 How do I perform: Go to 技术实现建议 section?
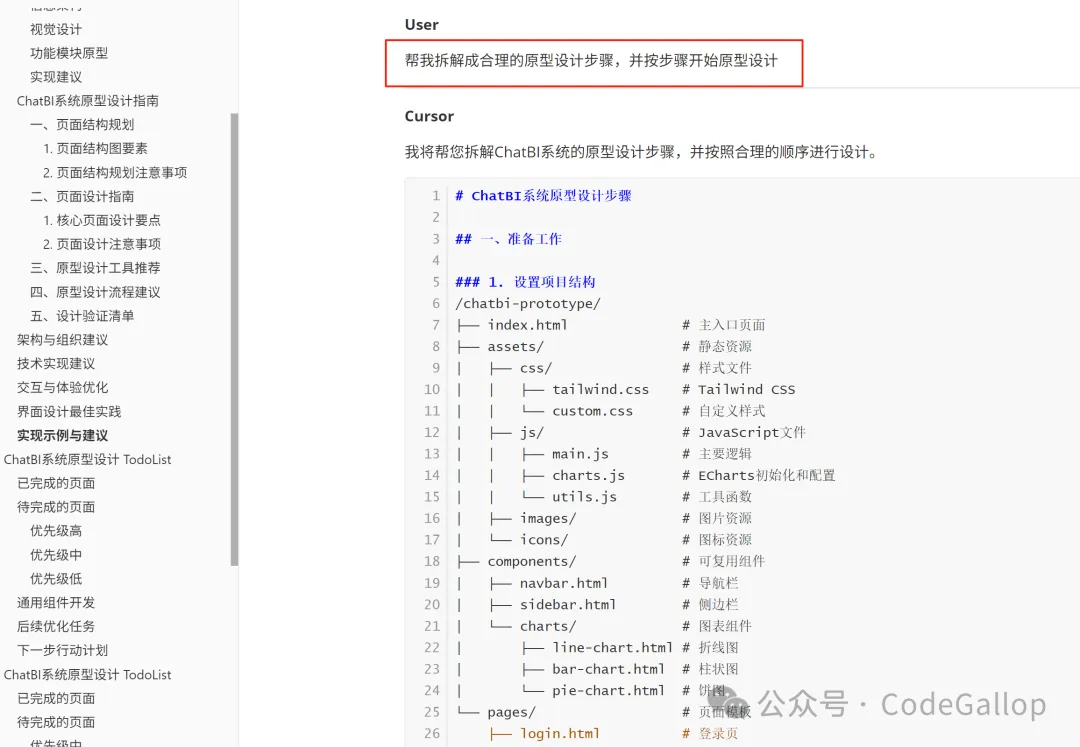point(56,364)
